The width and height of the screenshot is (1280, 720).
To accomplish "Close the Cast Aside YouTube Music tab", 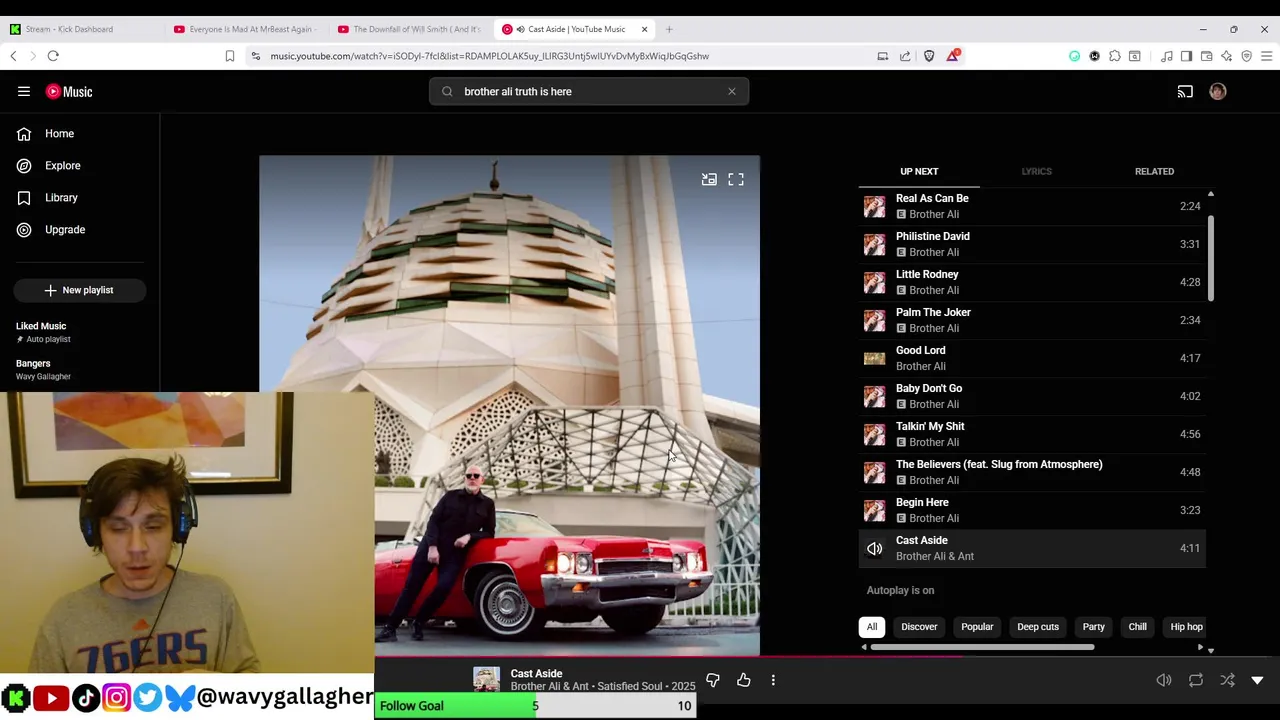I will click(x=644, y=29).
